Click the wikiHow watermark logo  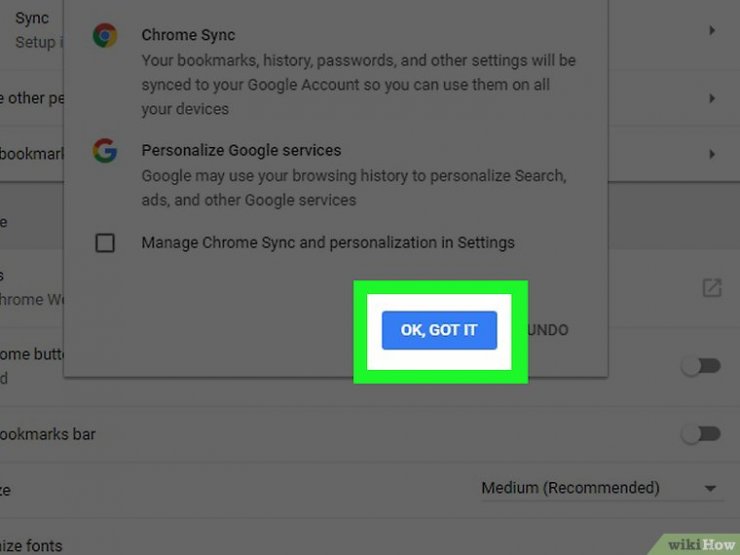pos(701,545)
